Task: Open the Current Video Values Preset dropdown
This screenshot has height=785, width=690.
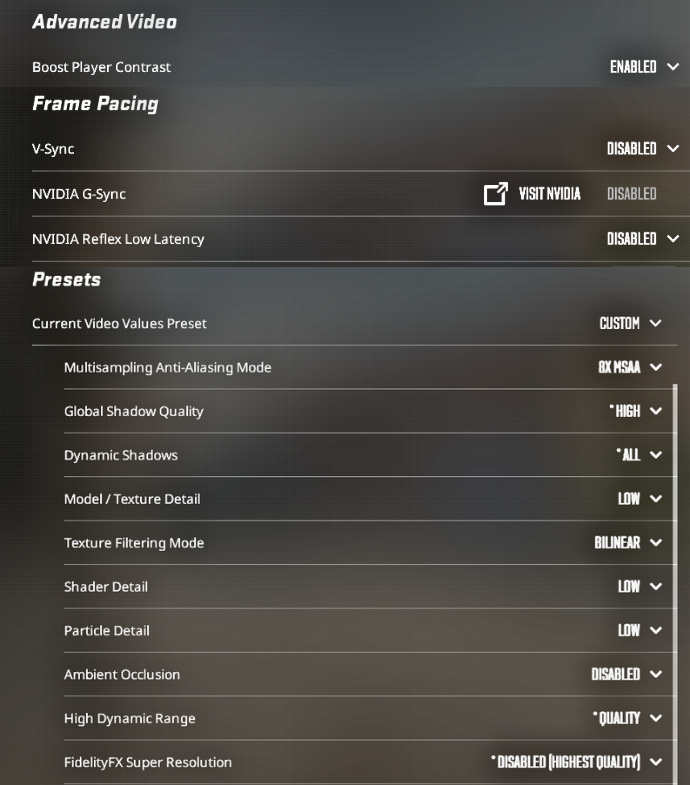Action: [630, 323]
